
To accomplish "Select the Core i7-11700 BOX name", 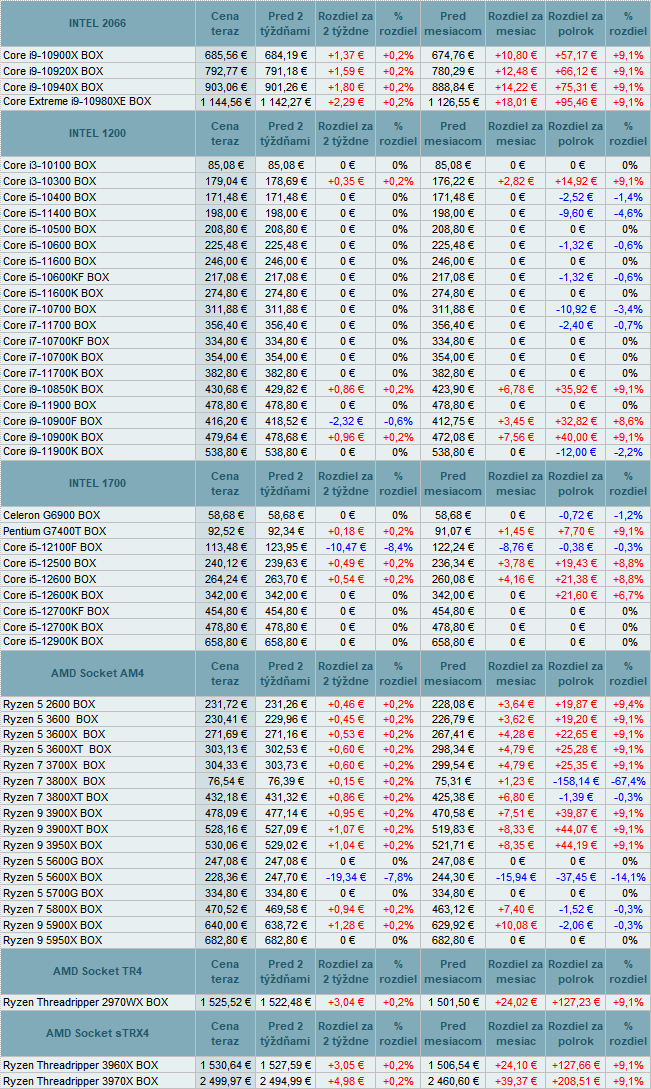I will click(x=50, y=325).
